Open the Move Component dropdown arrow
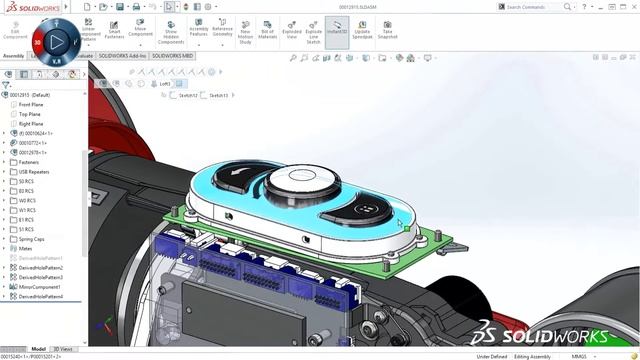640x360 pixels. 140,45
